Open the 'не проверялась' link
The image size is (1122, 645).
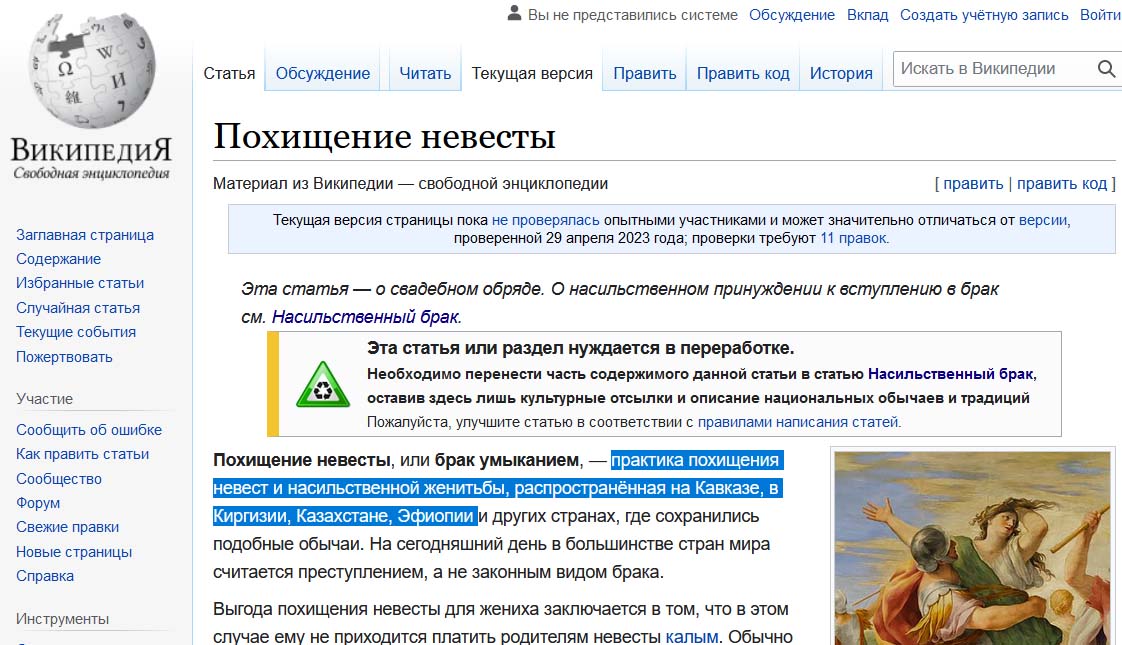point(545,220)
